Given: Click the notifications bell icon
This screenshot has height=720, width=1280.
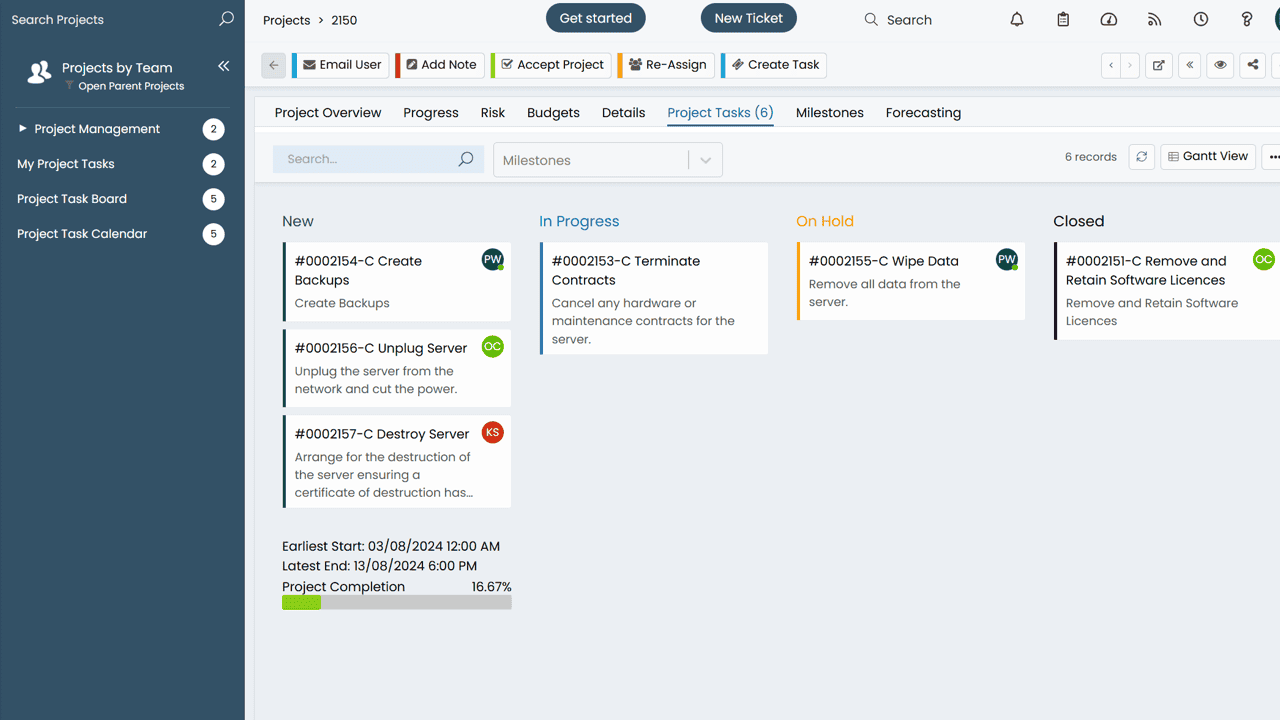Looking at the screenshot, I should click(x=1017, y=19).
